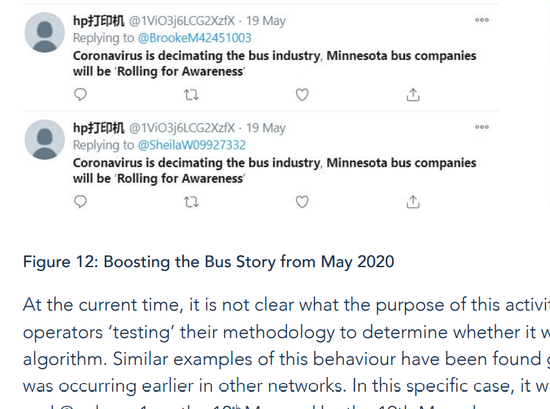Reply to the first bus industry tweet
The image size is (550, 409).
(x=80, y=95)
